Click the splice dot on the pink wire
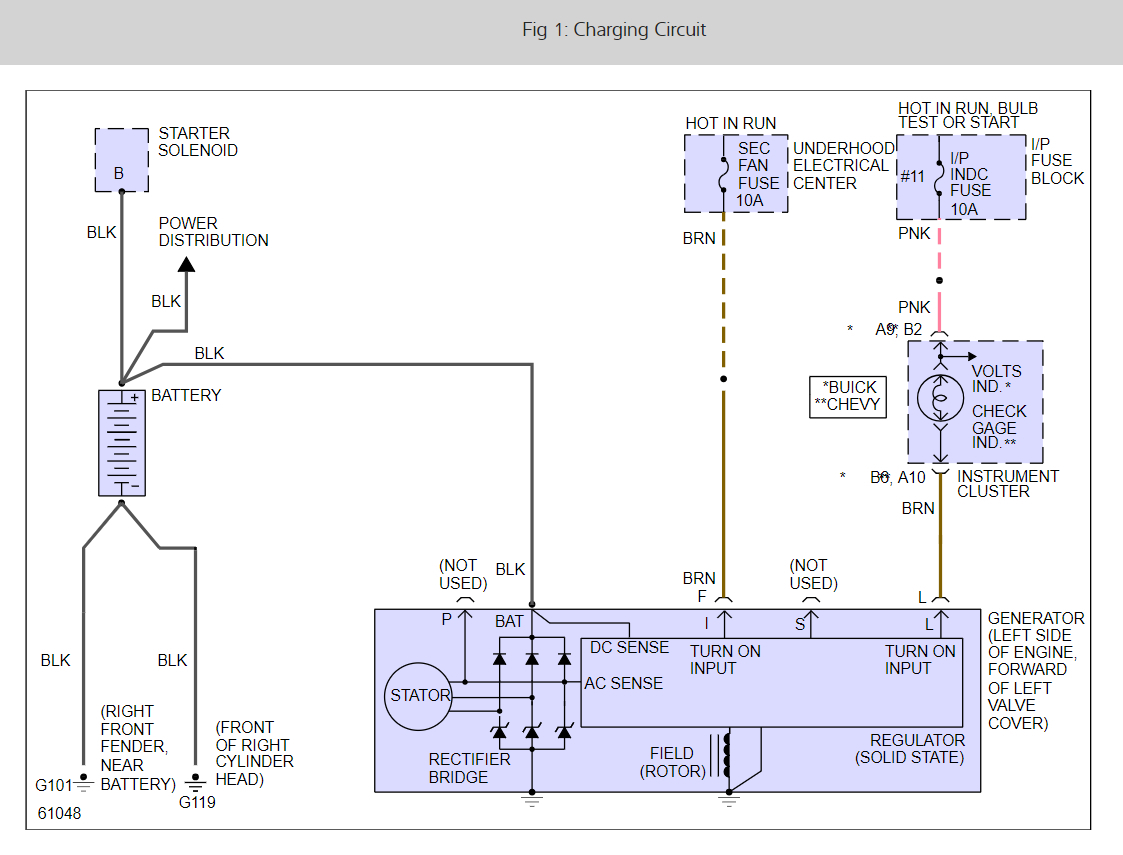Screen dimensions: 1123x855 [x=940, y=280]
